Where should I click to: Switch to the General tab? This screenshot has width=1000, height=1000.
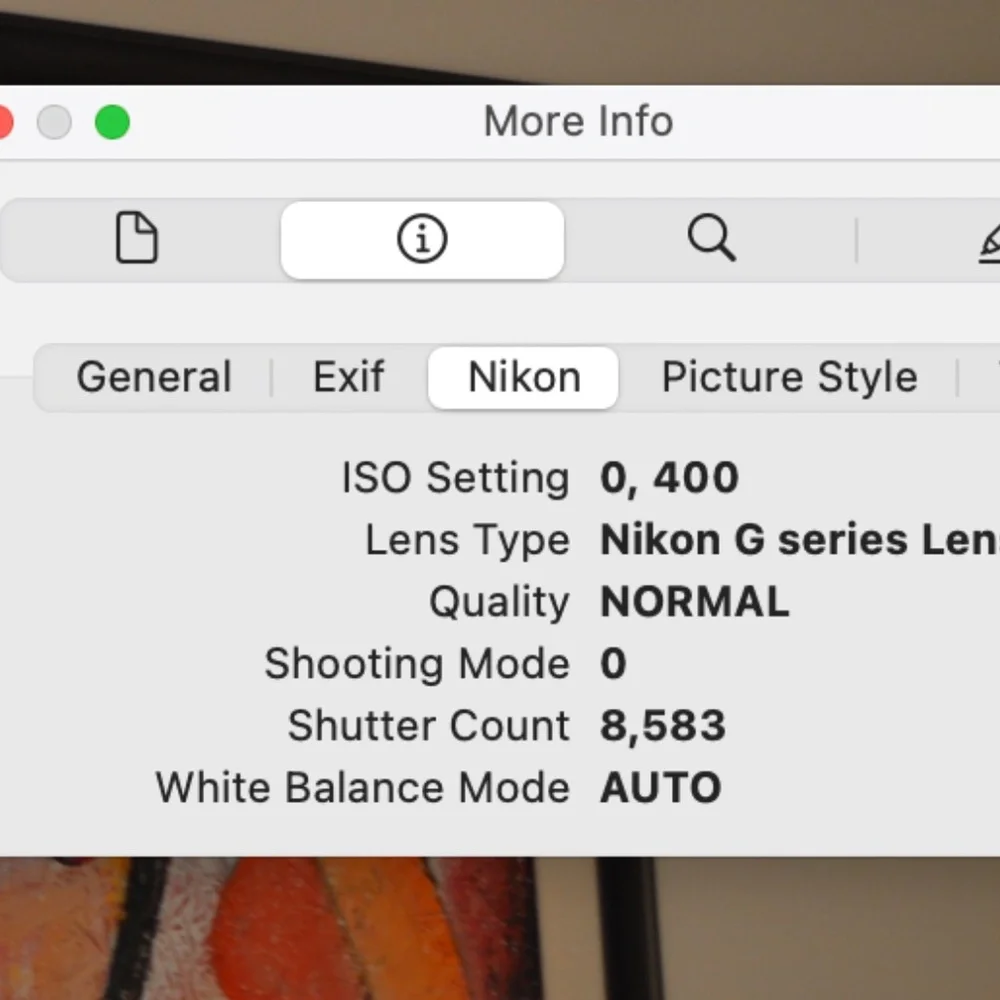tap(154, 377)
